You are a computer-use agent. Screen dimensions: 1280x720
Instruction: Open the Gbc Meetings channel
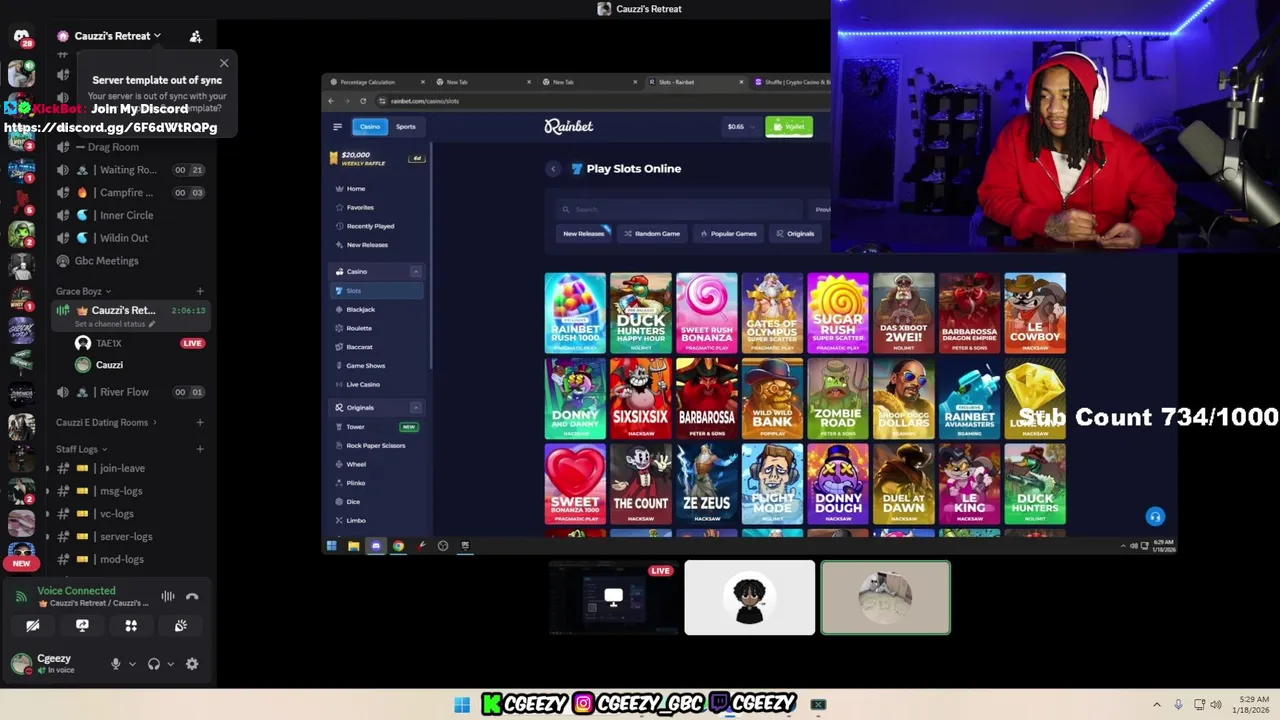pos(130,261)
